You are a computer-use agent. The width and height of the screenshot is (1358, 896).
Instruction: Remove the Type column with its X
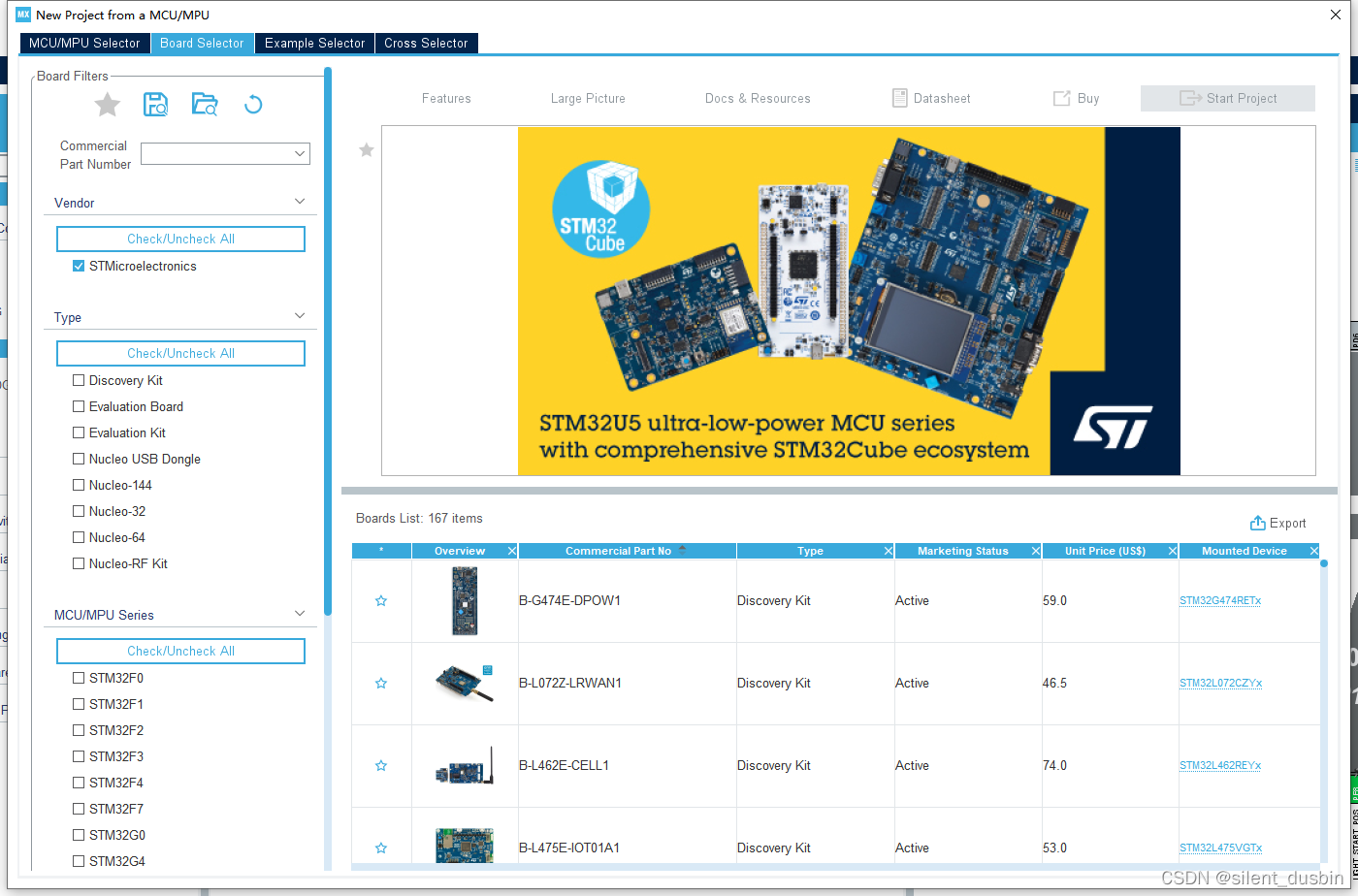coord(889,551)
